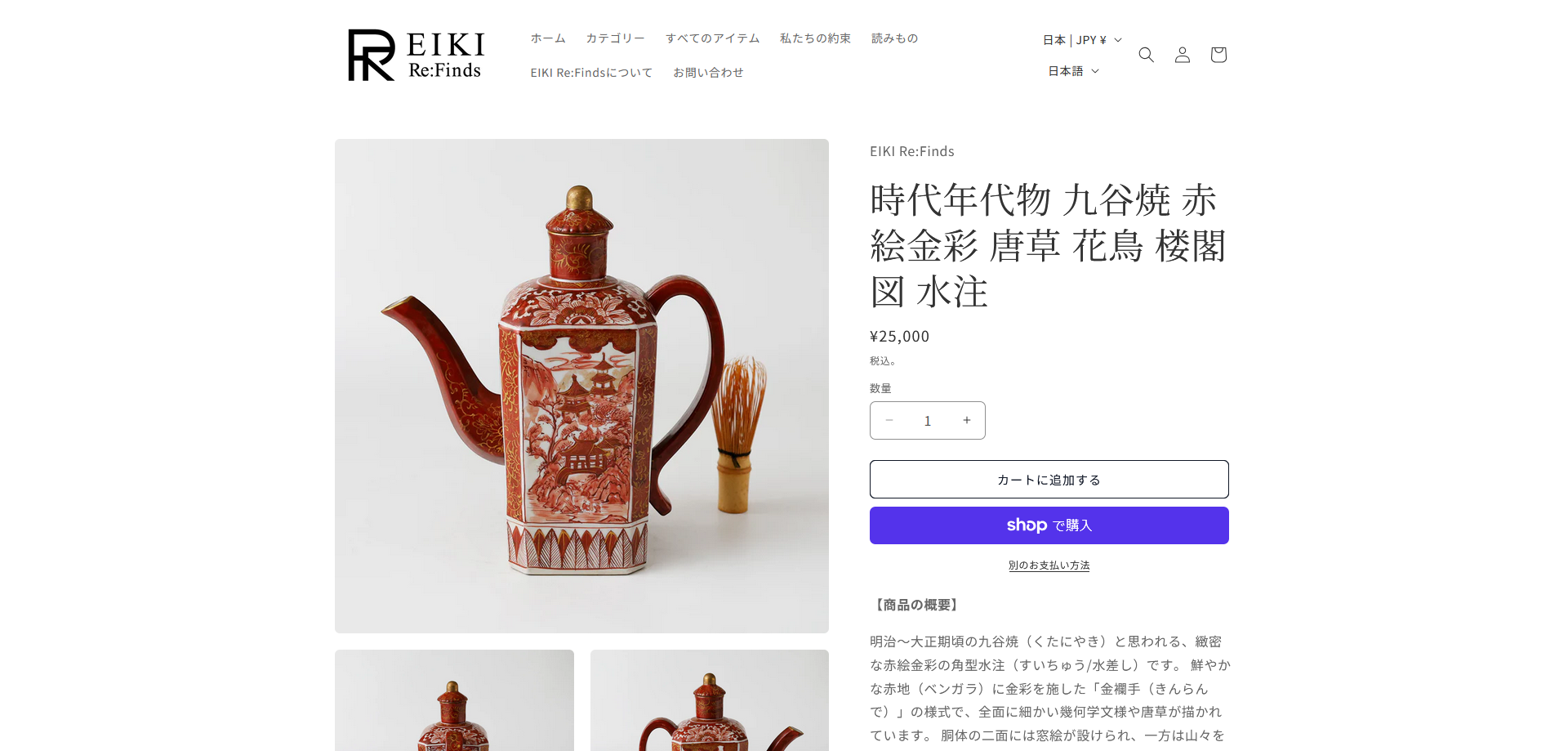
Task: Open the お問い合わせ contact page
Action: point(708,73)
